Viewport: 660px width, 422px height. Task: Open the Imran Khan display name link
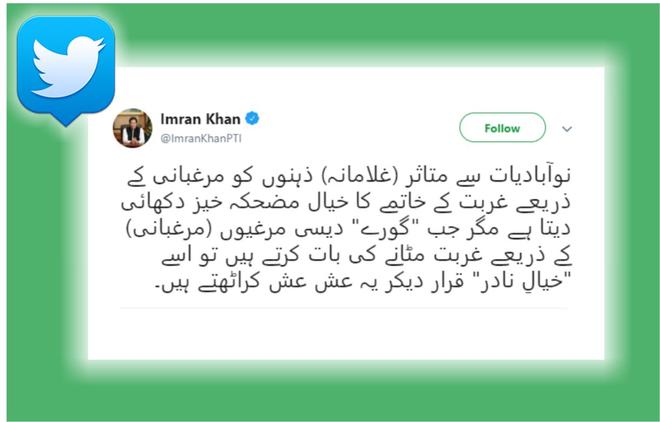[x=200, y=119]
